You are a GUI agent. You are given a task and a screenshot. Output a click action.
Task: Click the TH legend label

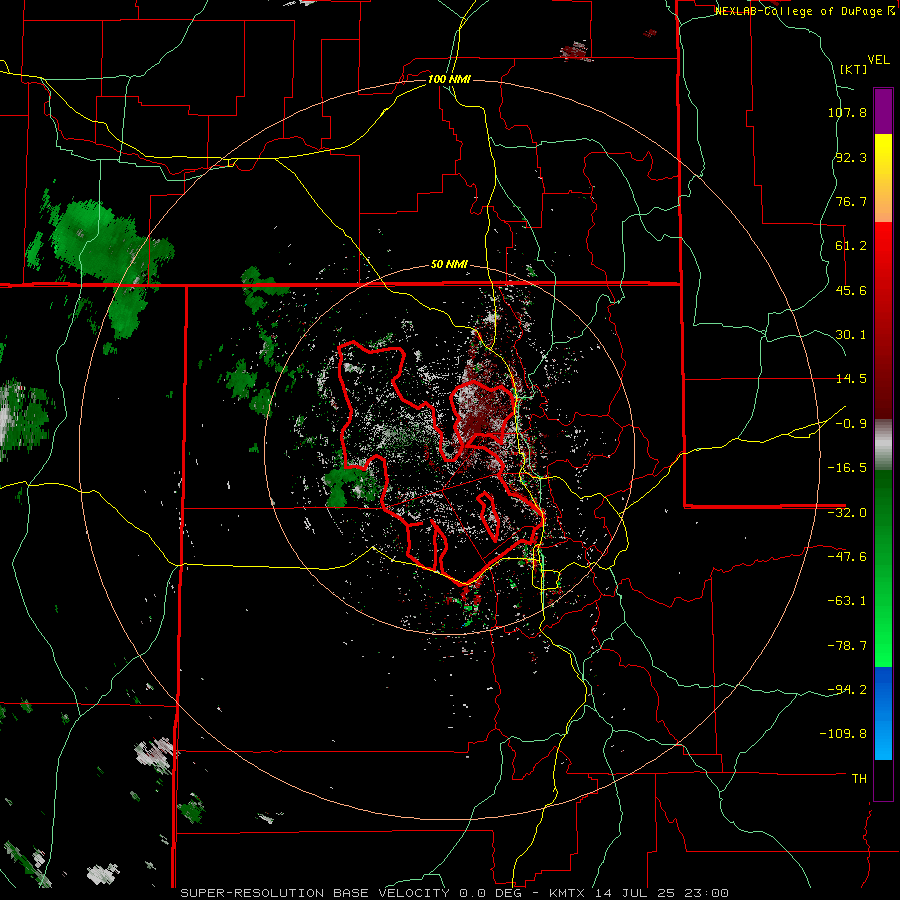(859, 779)
